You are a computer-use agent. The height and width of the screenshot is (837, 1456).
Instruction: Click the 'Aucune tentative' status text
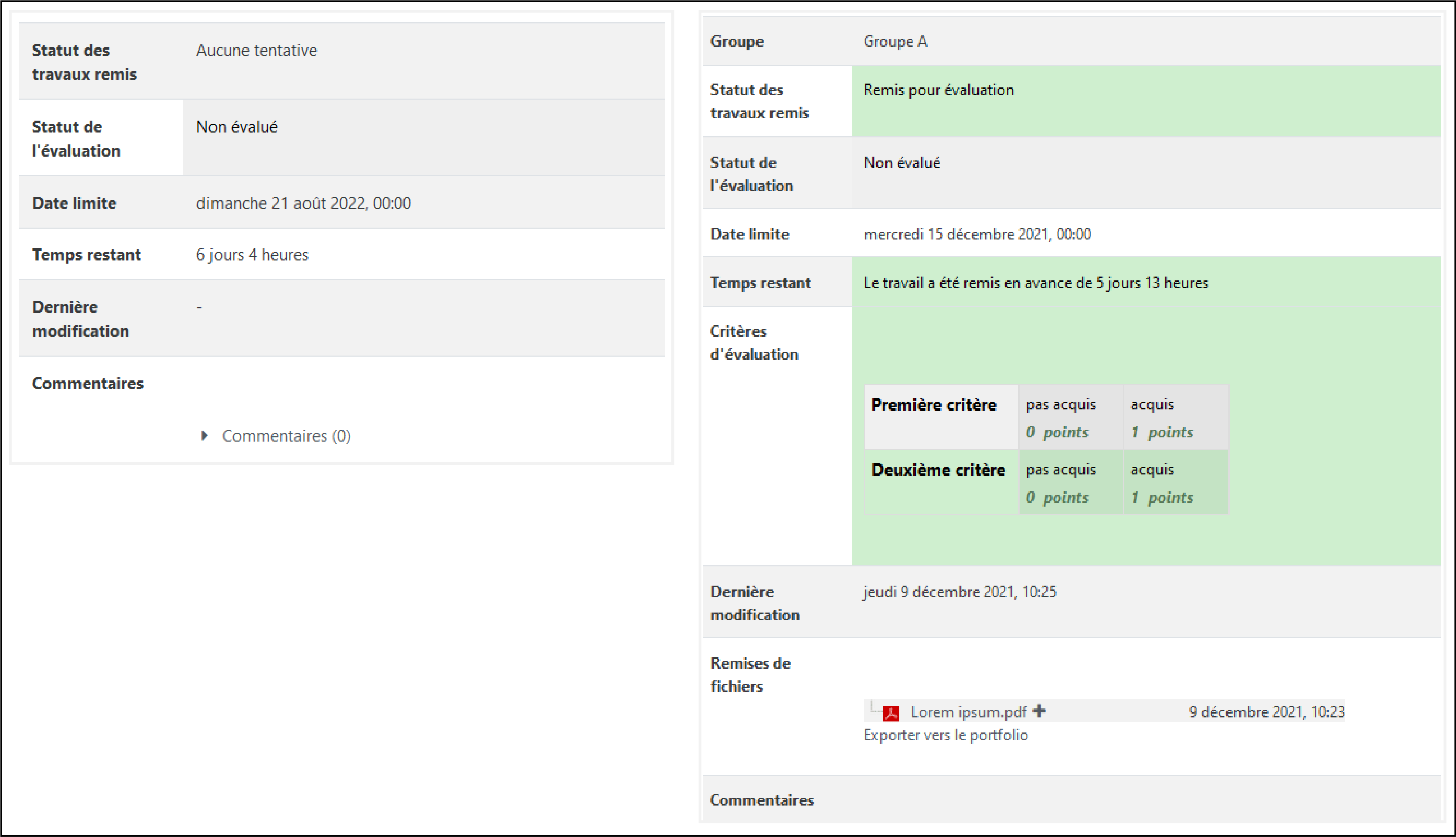[x=256, y=51]
